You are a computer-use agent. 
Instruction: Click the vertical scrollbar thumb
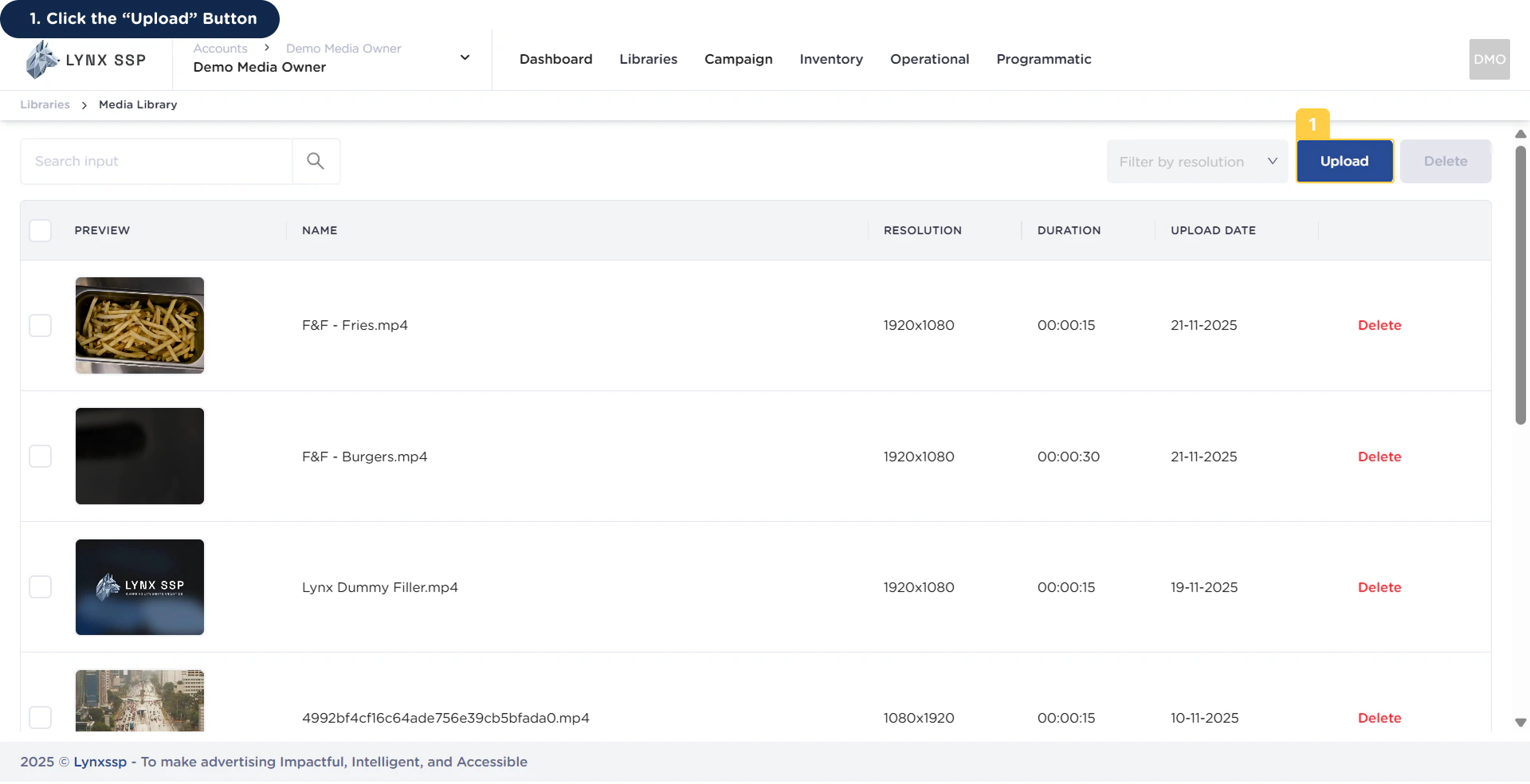(1520, 284)
